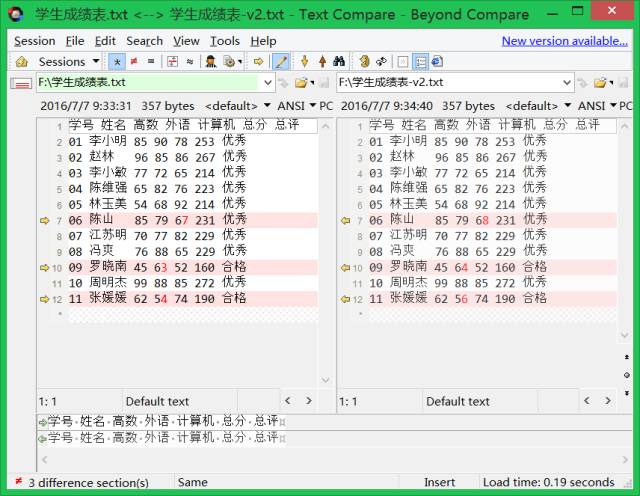Click the 'Load time: 0.19 seconds' status entry
The width and height of the screenshot is (640, 496).
548,483
